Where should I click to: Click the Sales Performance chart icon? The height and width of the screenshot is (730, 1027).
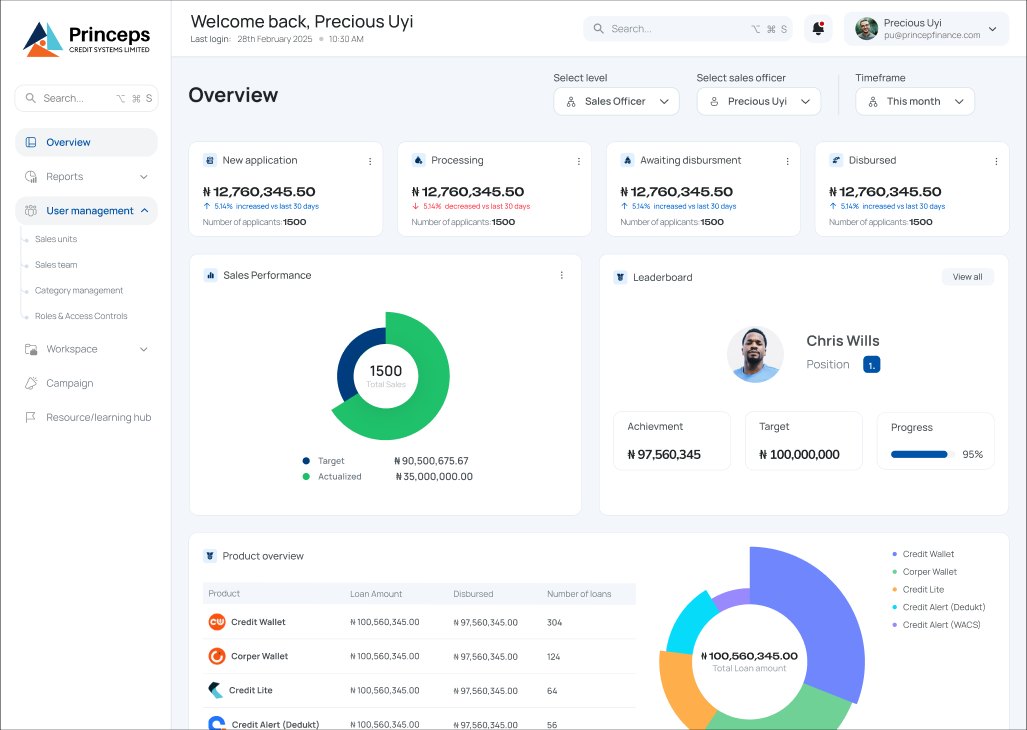210,276
